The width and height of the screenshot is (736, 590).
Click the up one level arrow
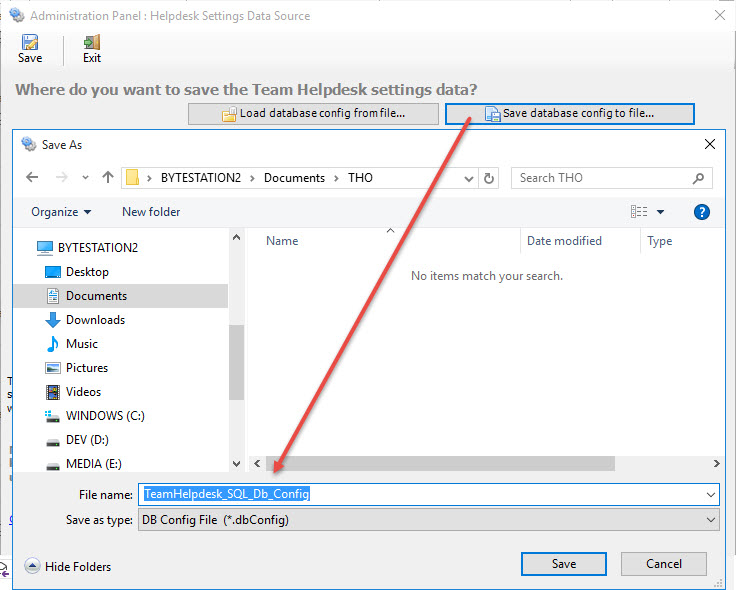coord(108,178)
